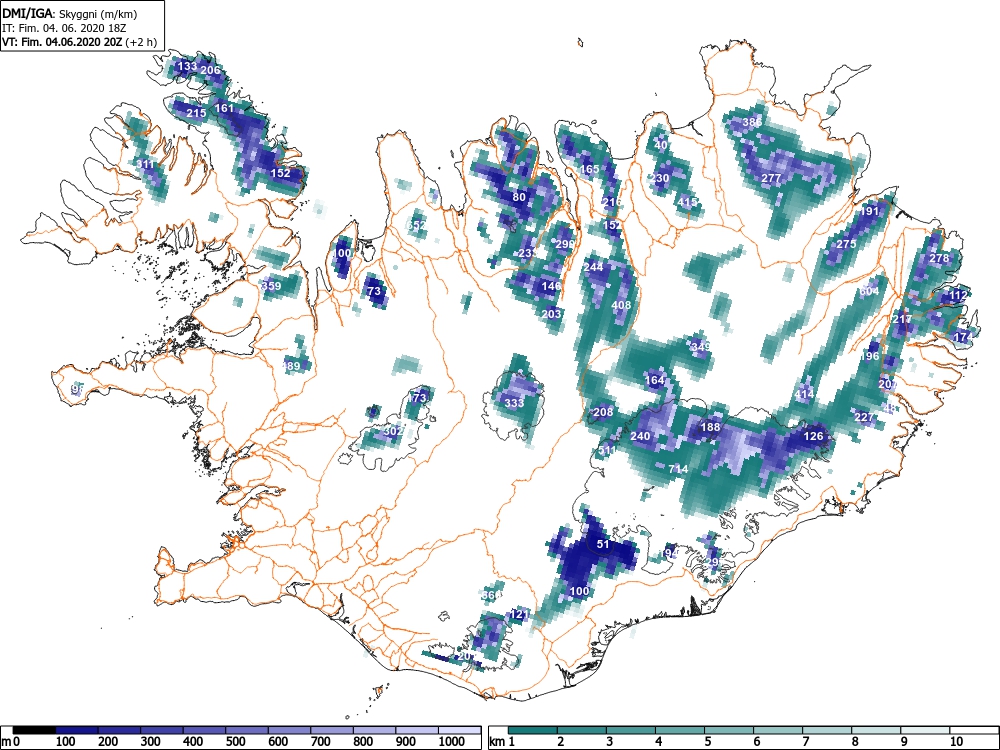Click the visibility value '277' on the map
This screenshot has height=750, width=1000.
click(771, 178)
